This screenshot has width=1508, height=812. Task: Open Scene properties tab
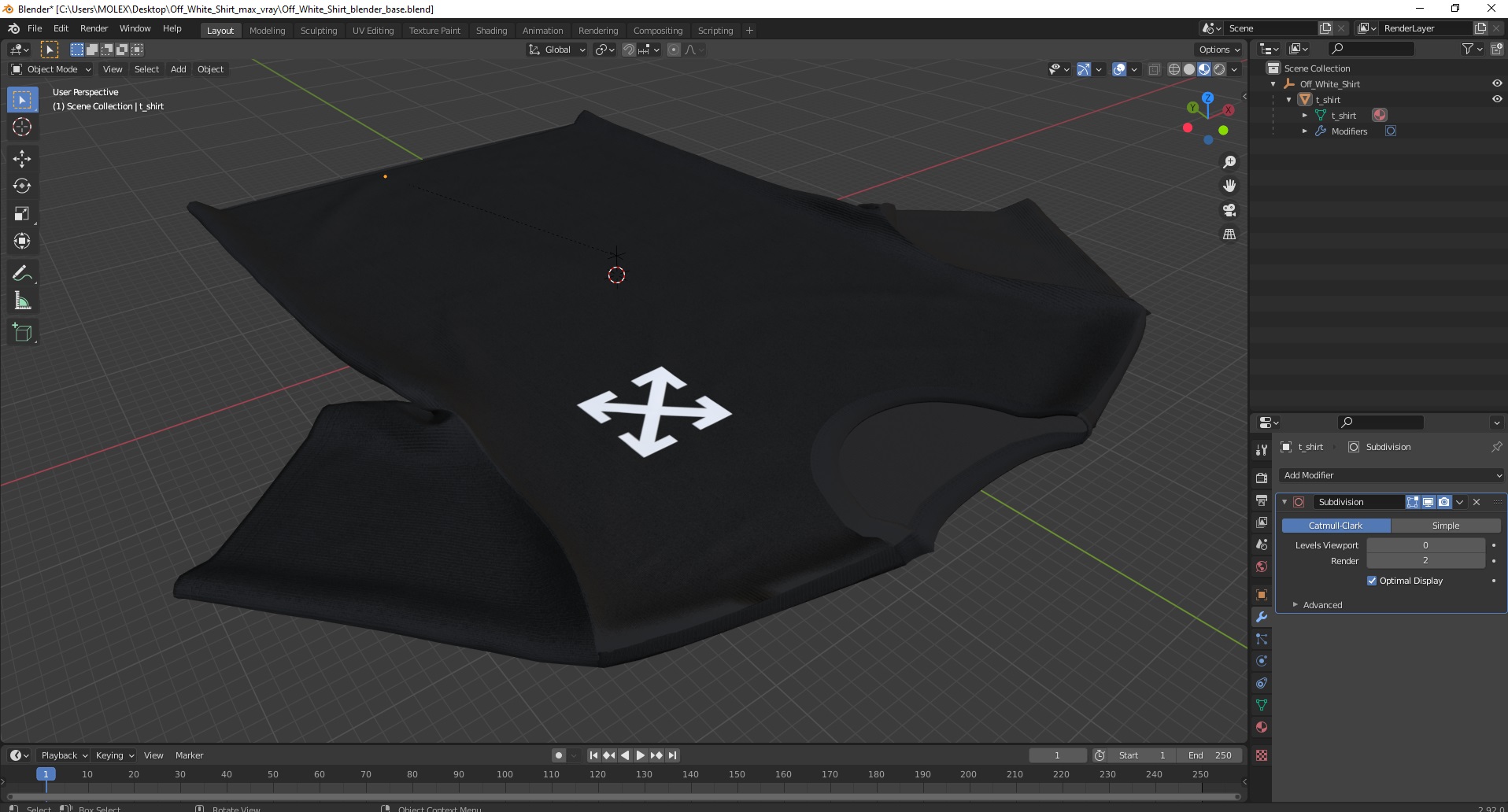pos(1262,544)
